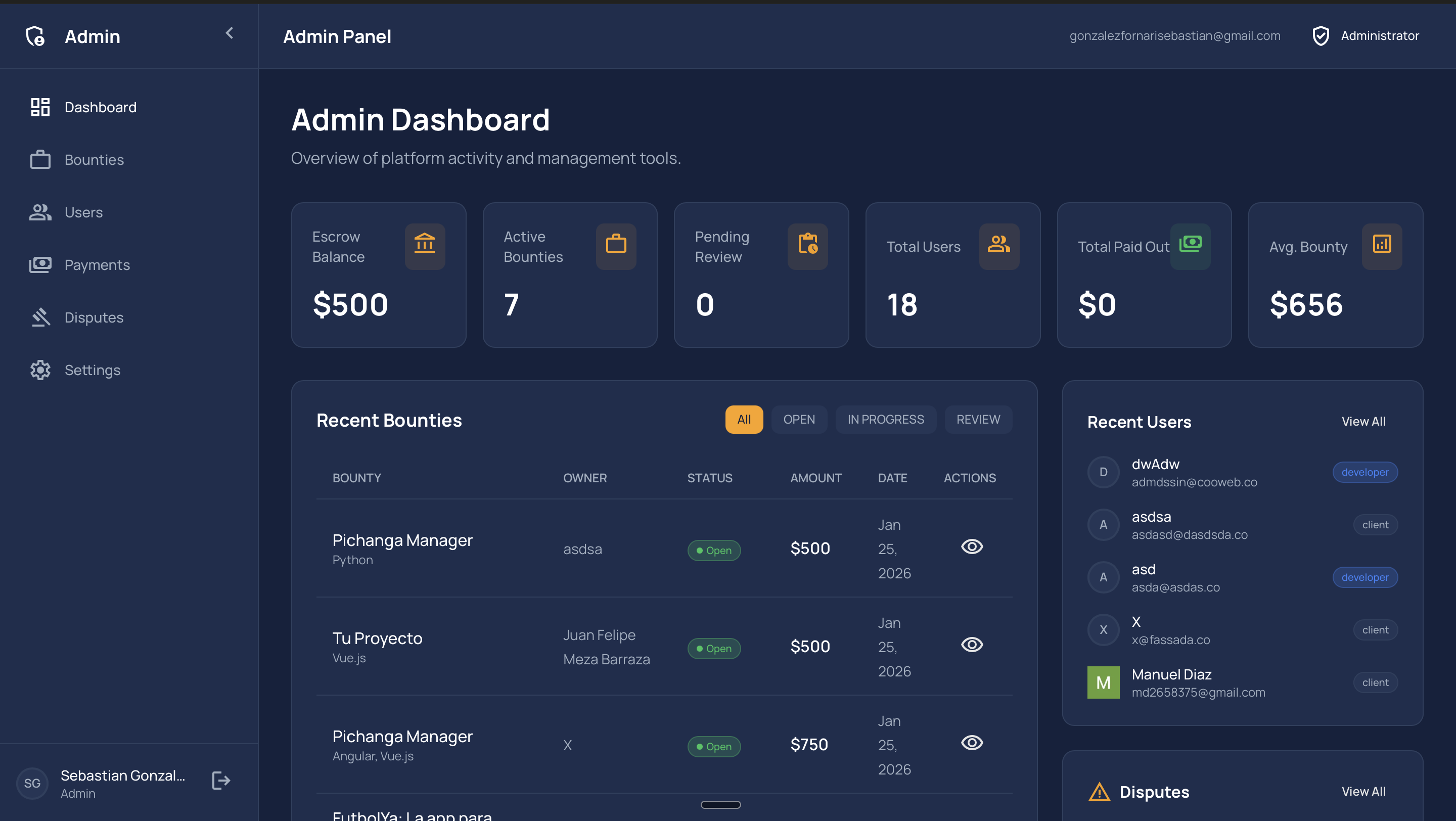View the $750 Pichanga Manager bounty via its eye icon

tap(972, 743)
